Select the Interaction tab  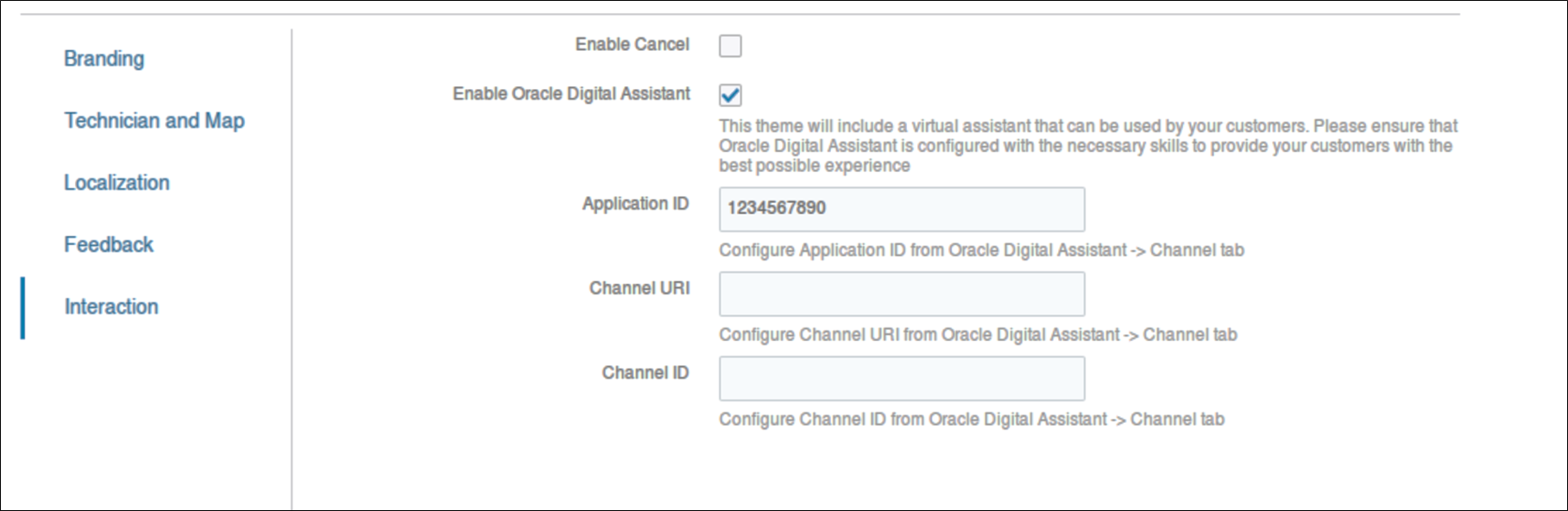pos(111,307)
